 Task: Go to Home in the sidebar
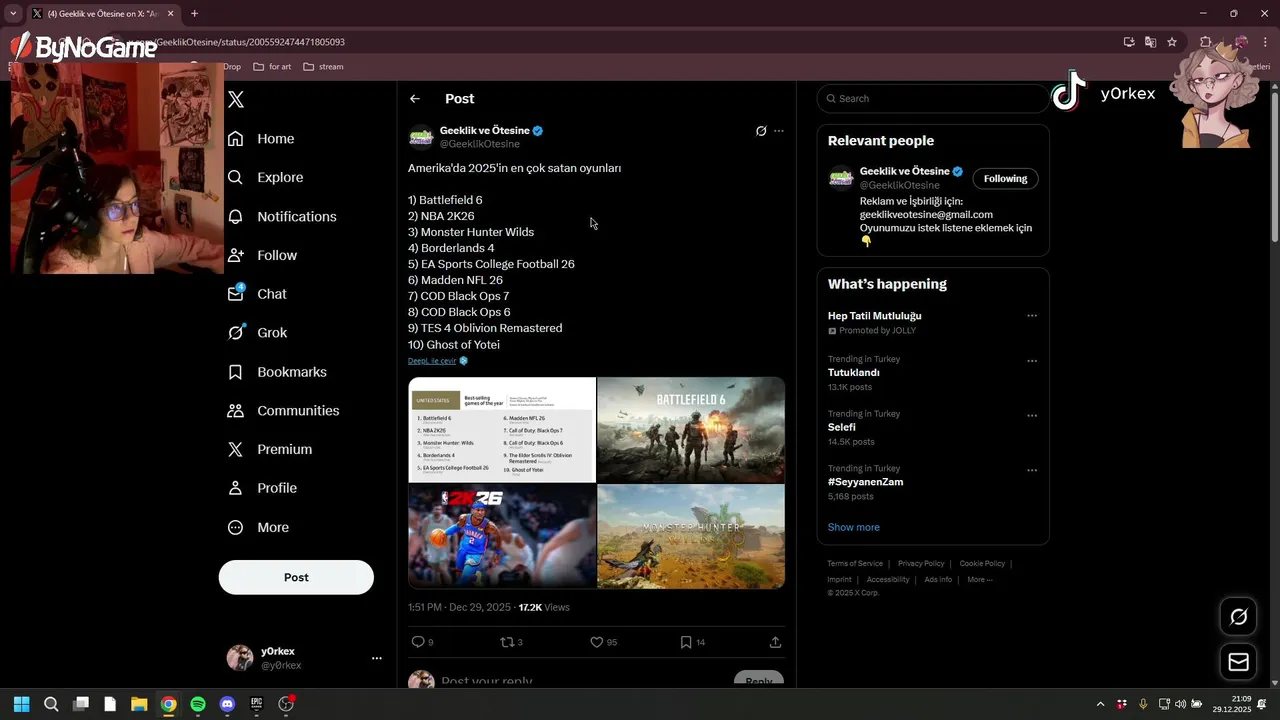(x=262, y=139)
